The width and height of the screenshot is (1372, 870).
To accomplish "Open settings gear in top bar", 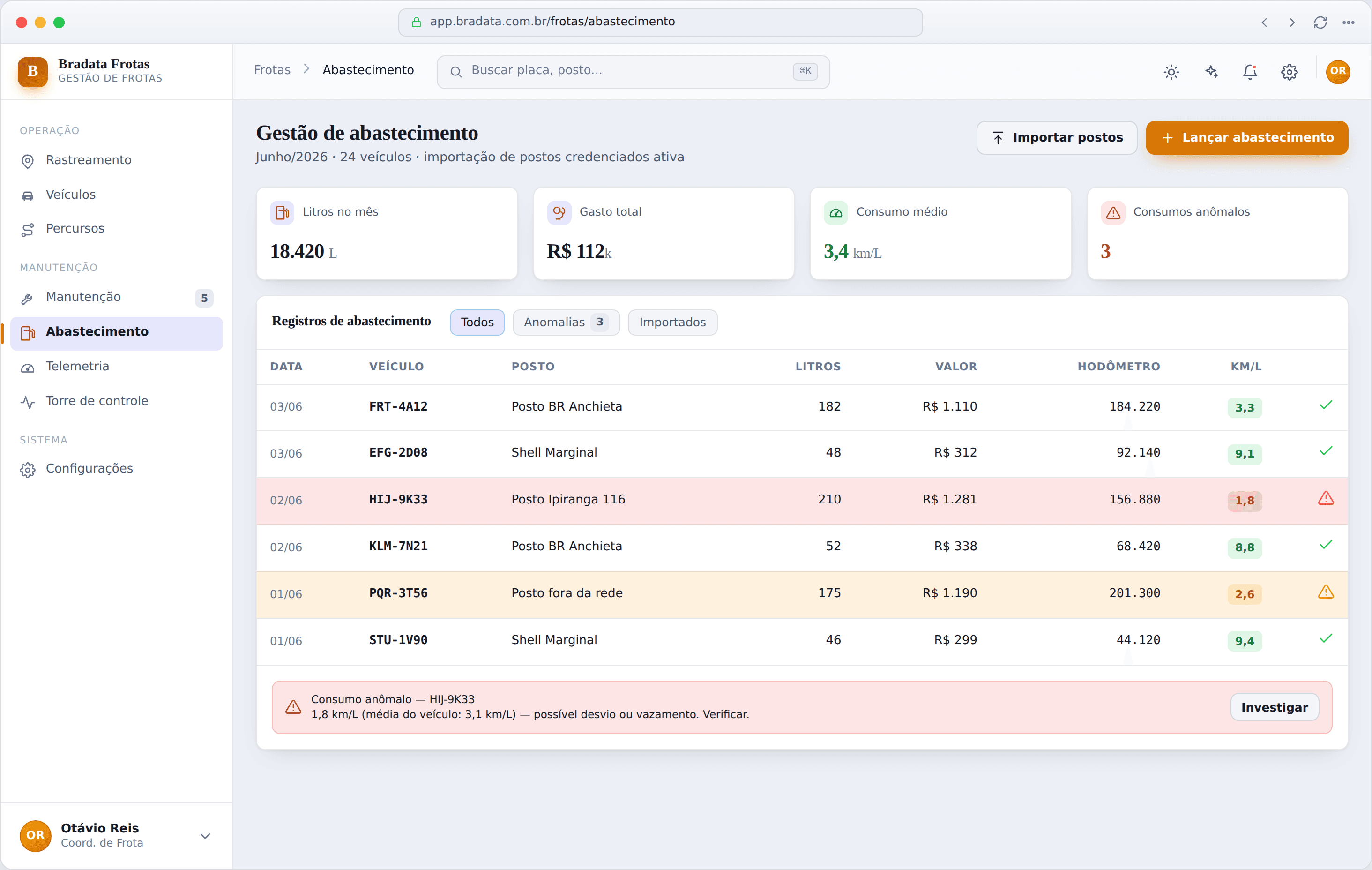I will tap(1289, 72).
